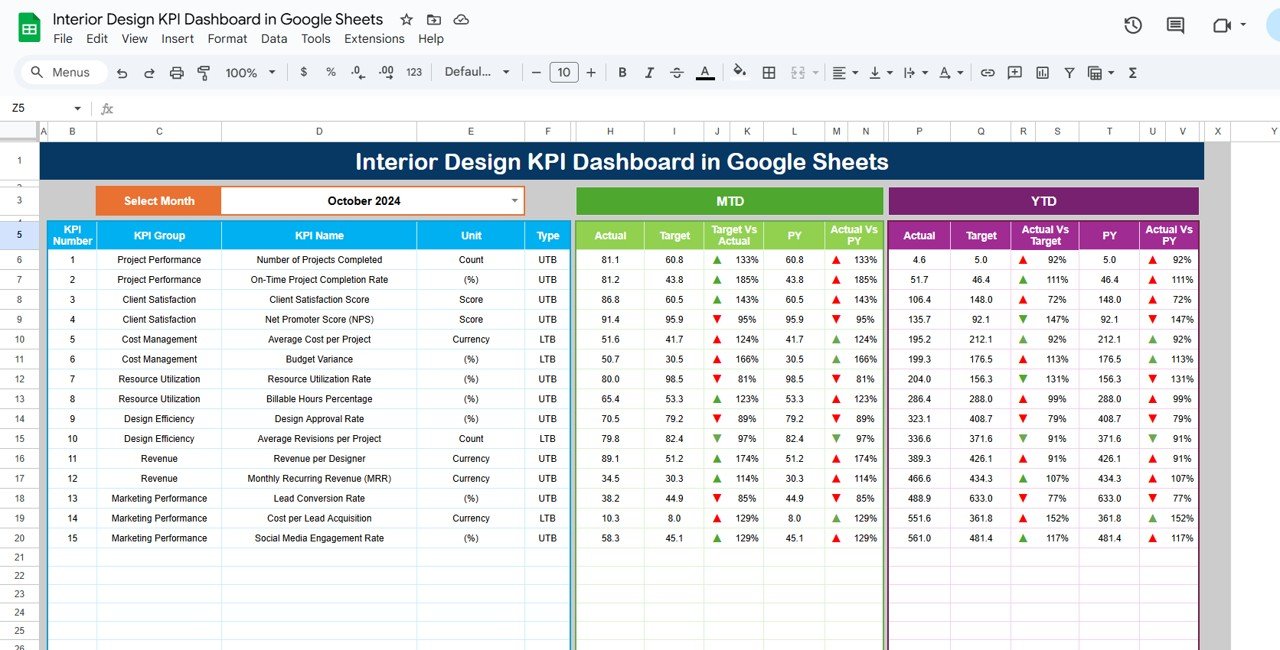
Task: Open the Extensions menu
Action: pos(374,39)
